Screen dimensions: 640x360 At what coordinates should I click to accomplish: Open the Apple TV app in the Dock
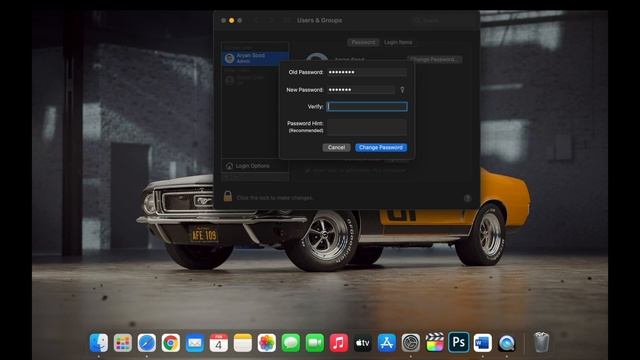pyautogui.click(x=362, y=342)
